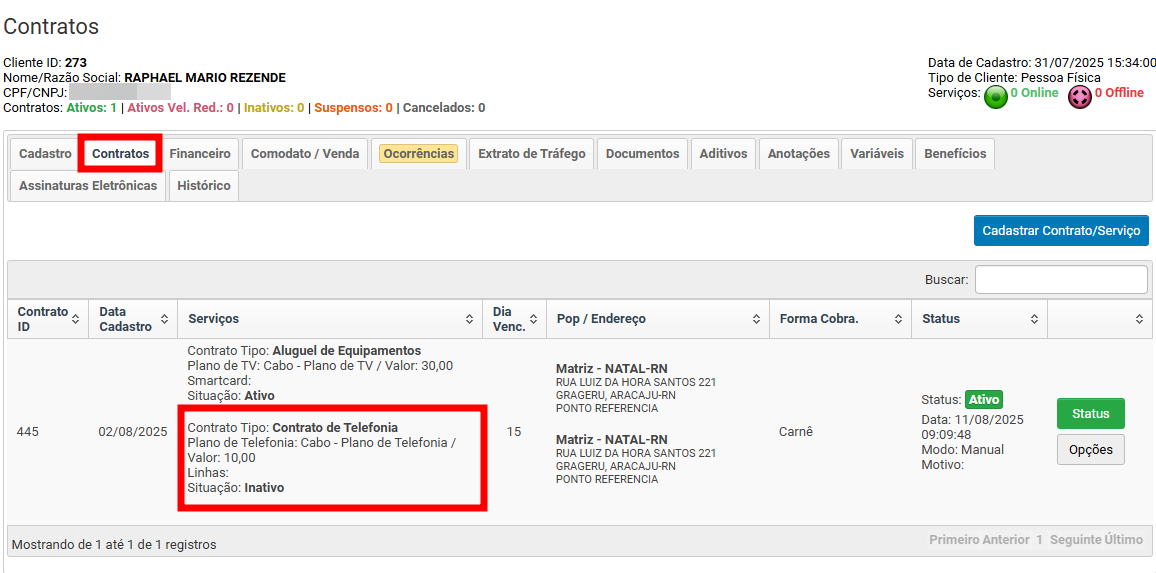Image resolution: width=1156 pixels, height=573 pixels.
Task: Sort by Status column header arrows
Action: 1034,319
